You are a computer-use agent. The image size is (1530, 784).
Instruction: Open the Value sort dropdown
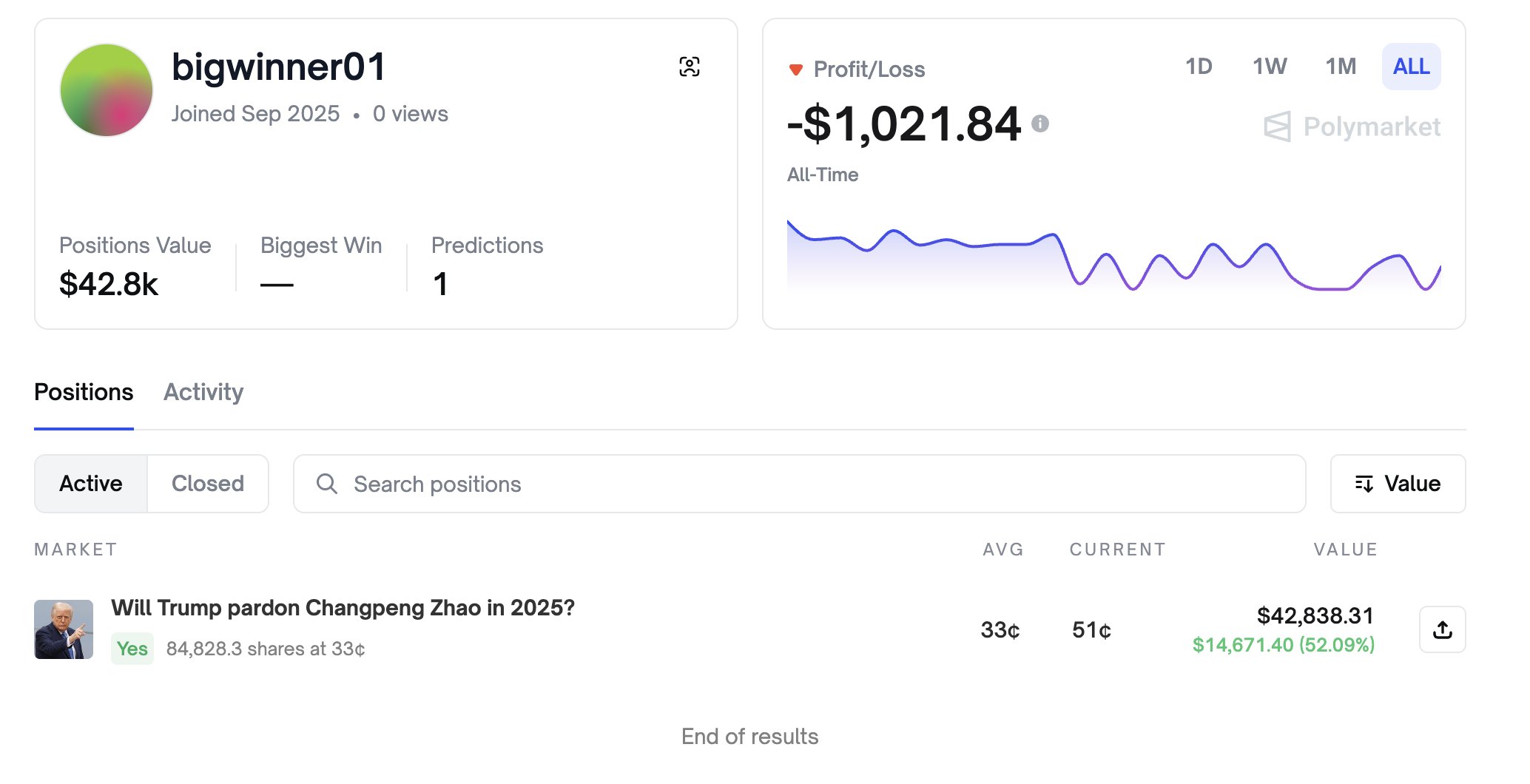click(1398, 484)
